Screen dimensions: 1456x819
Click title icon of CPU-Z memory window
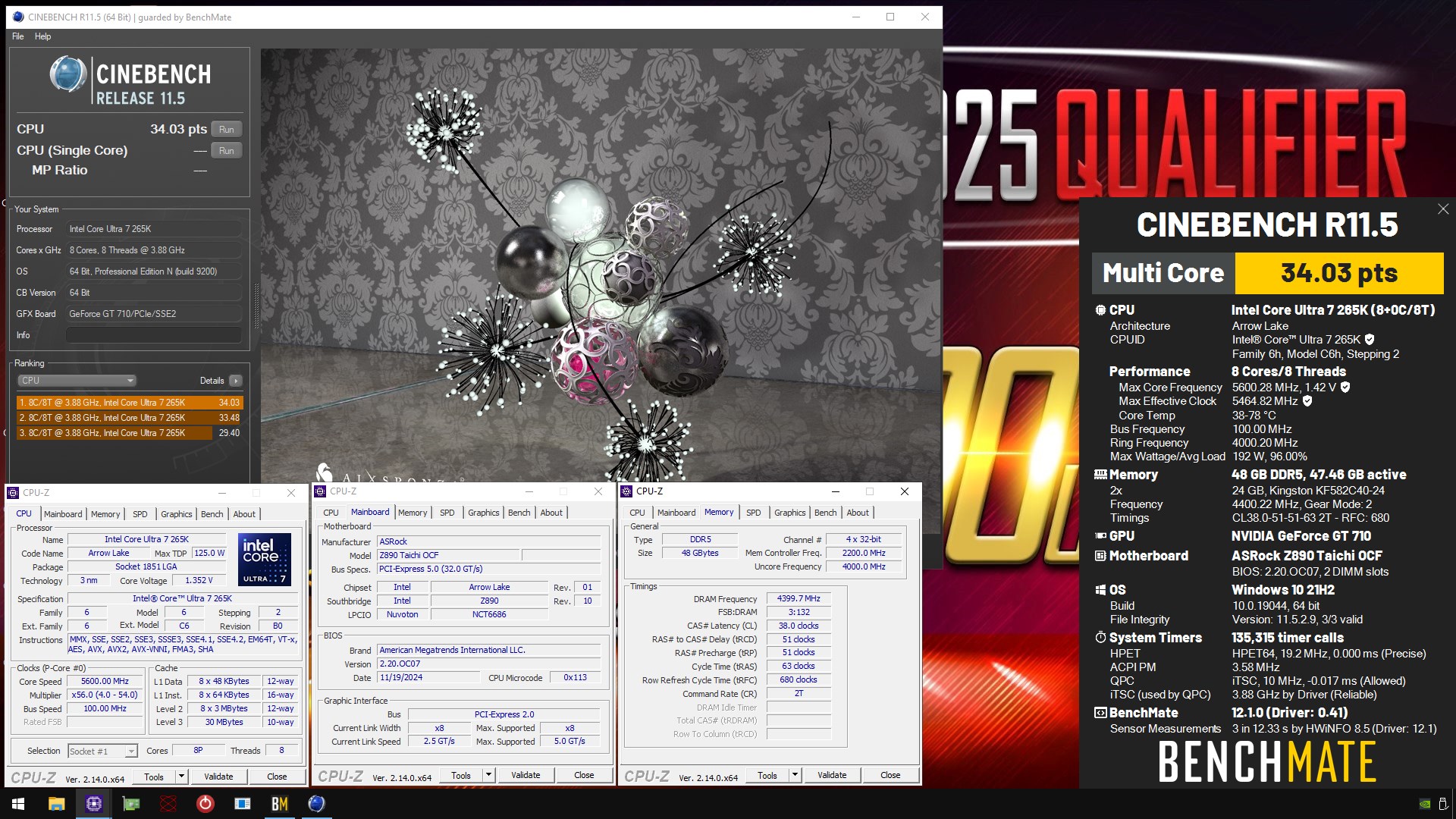pos(626,491)
